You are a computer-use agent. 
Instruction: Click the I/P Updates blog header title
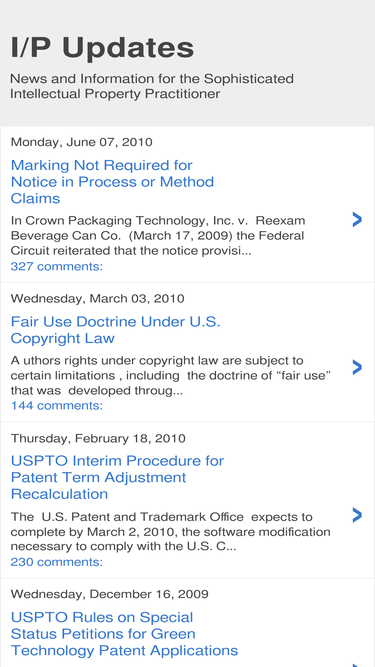tap(102, 48)
